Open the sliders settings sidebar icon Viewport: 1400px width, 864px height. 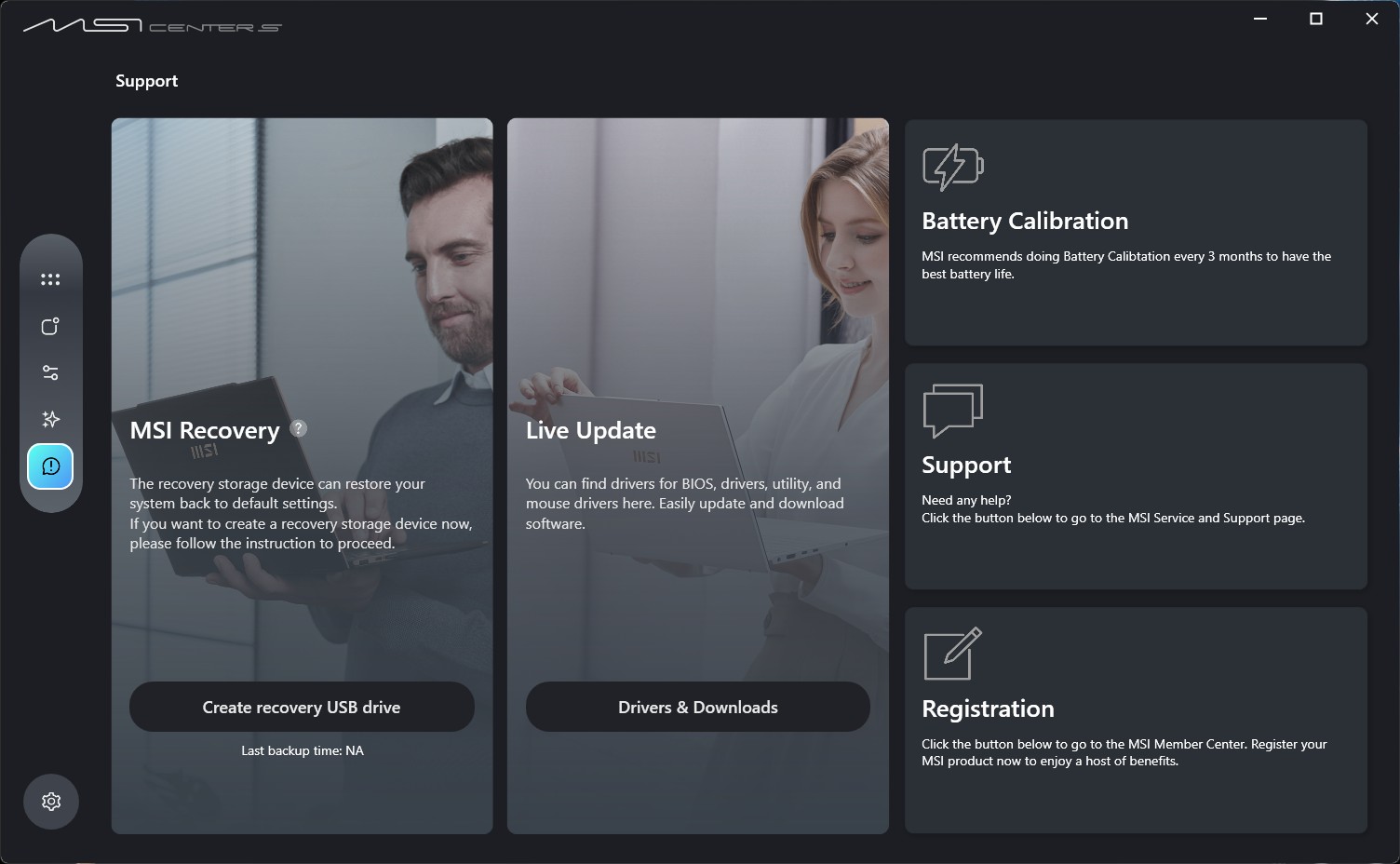pyautogui.click(x=50, y=372)
